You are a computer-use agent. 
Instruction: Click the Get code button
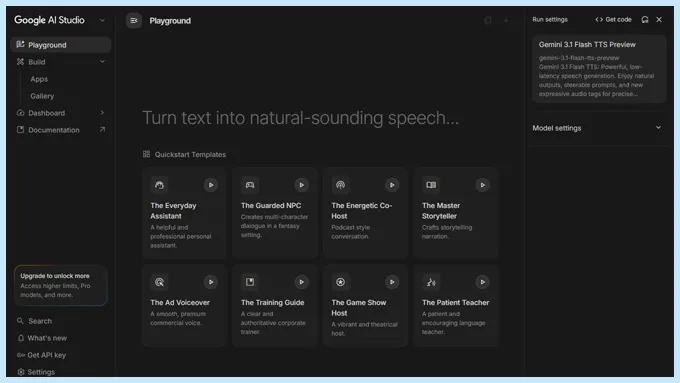tap(613, 20)
